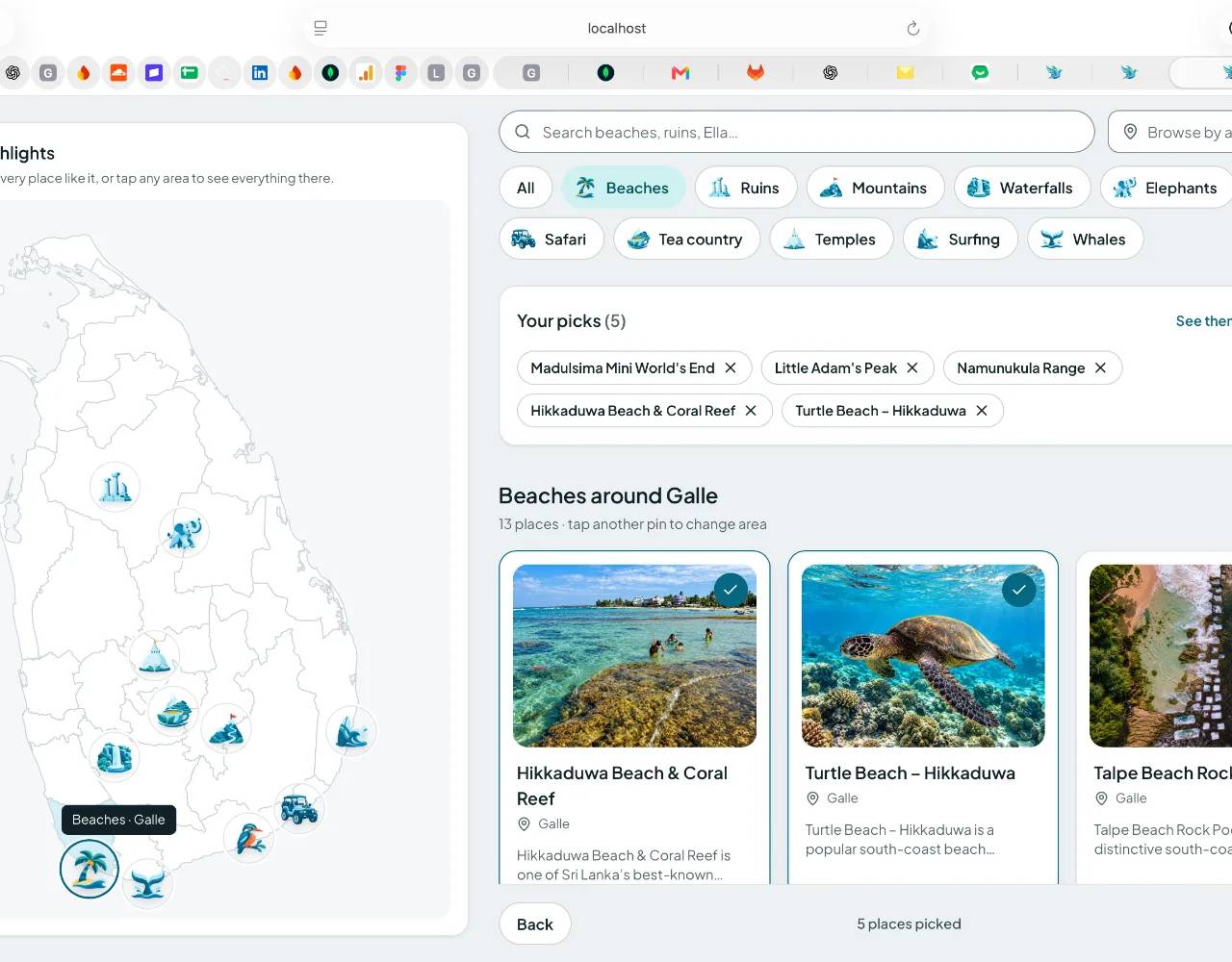
Task: Click the Turtle Beach – Hikkaduwa card title
Action: (x=911, y=773)
